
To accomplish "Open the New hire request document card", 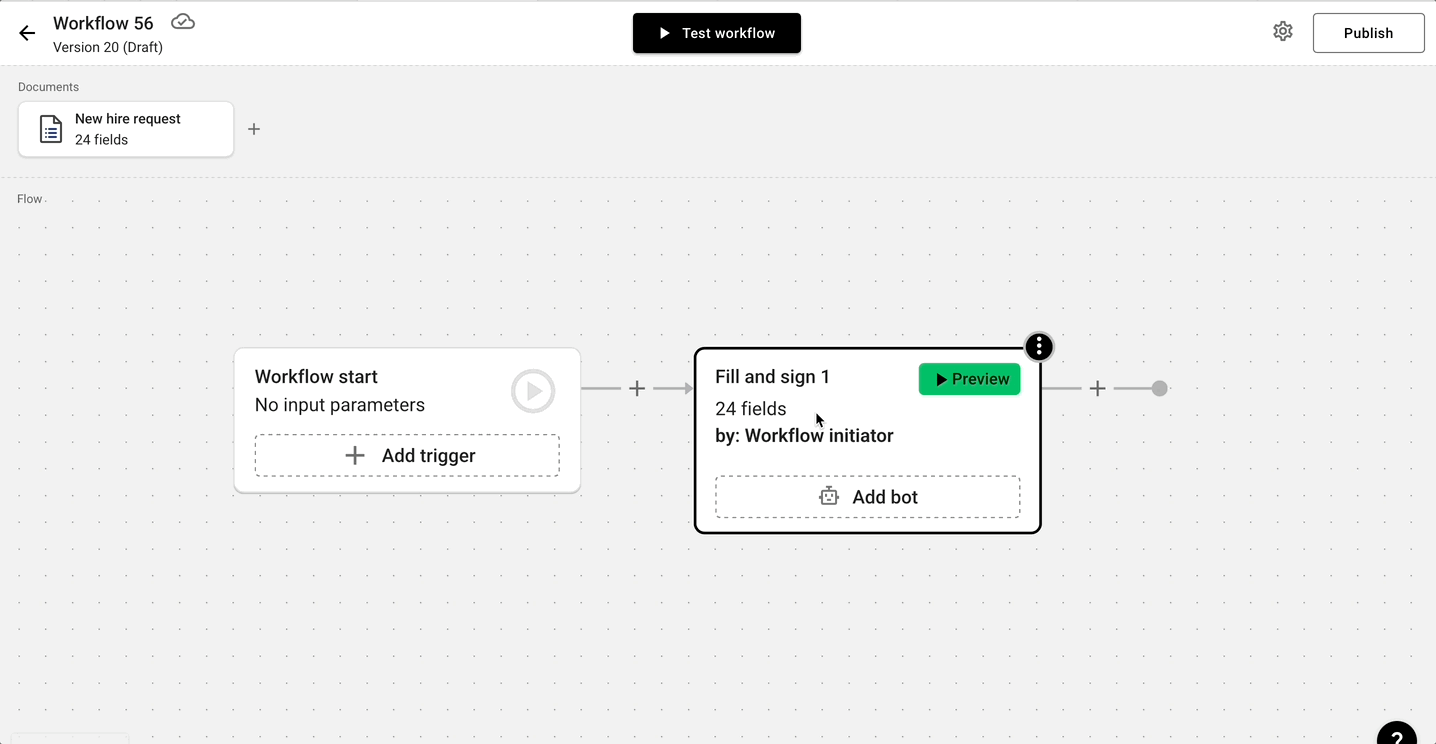I will tap(126, 129).
